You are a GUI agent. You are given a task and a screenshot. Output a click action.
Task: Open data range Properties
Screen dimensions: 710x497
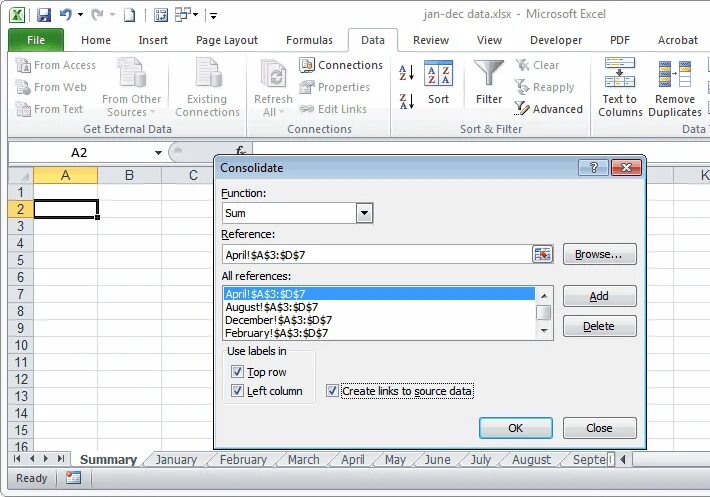pos(334,87)
